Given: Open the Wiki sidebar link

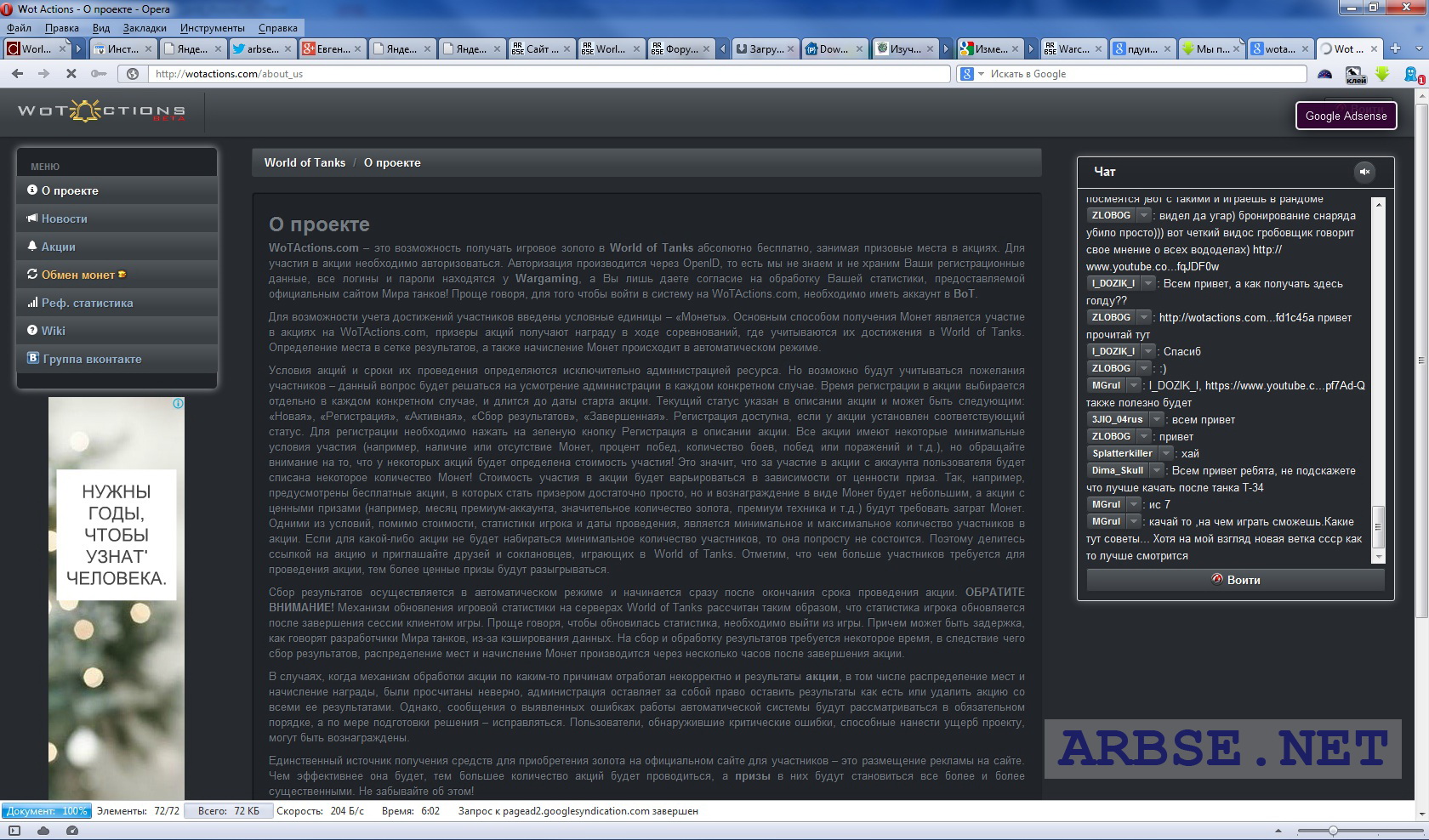Looking at the screenshot, I should pyautogui.click(x=117, y=331).
